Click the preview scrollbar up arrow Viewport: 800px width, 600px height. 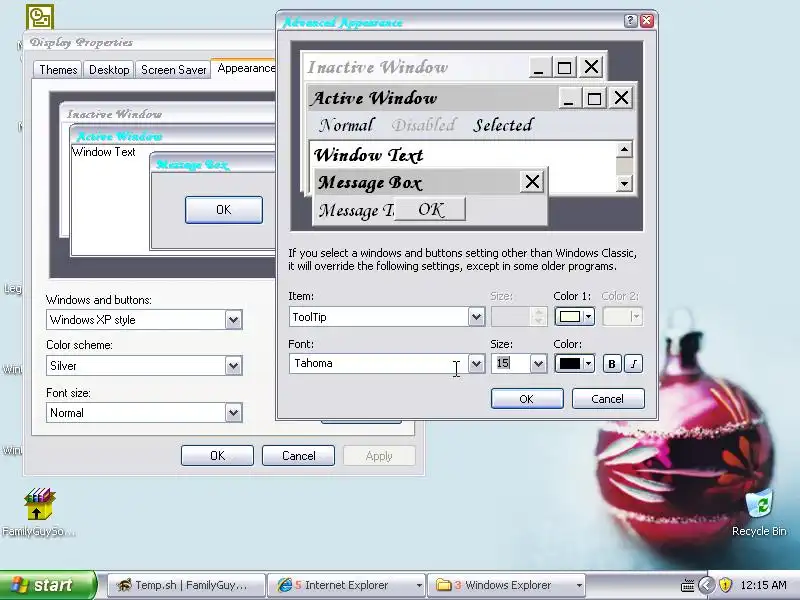tap(624, 149)
